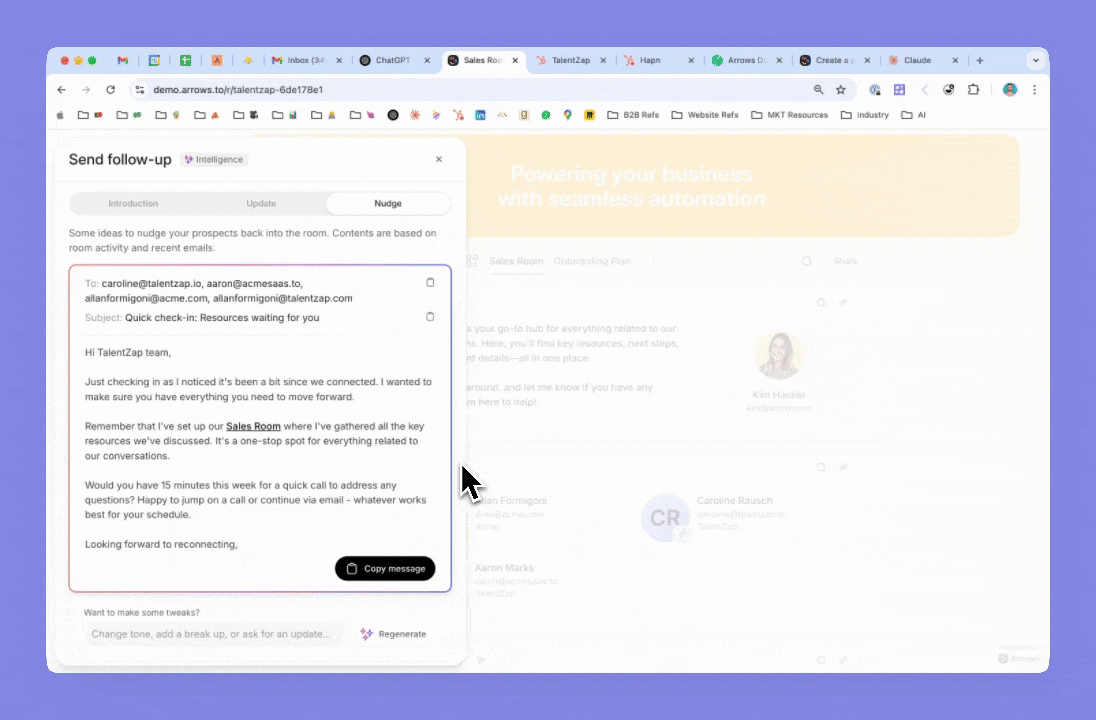Click the Regenerate button
Viewport: 1096px width, 720px height.
(394, 634)
